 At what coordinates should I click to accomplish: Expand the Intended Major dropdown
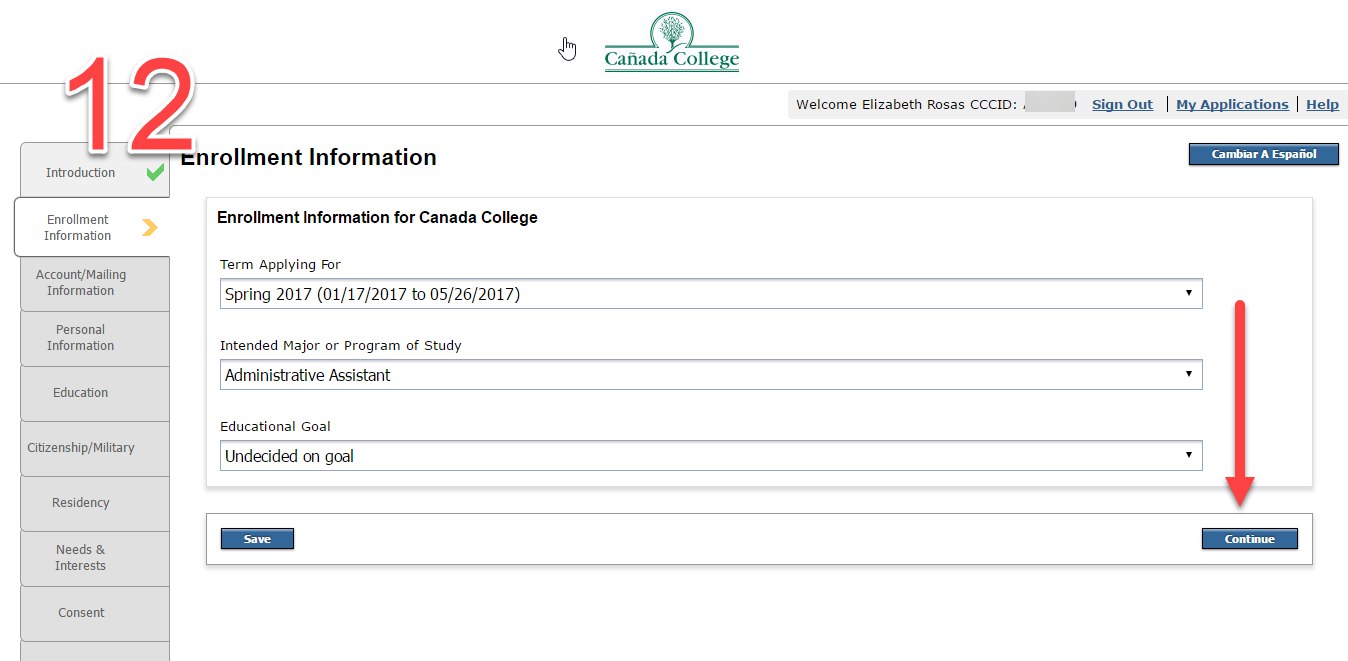[x=710, y=375]
